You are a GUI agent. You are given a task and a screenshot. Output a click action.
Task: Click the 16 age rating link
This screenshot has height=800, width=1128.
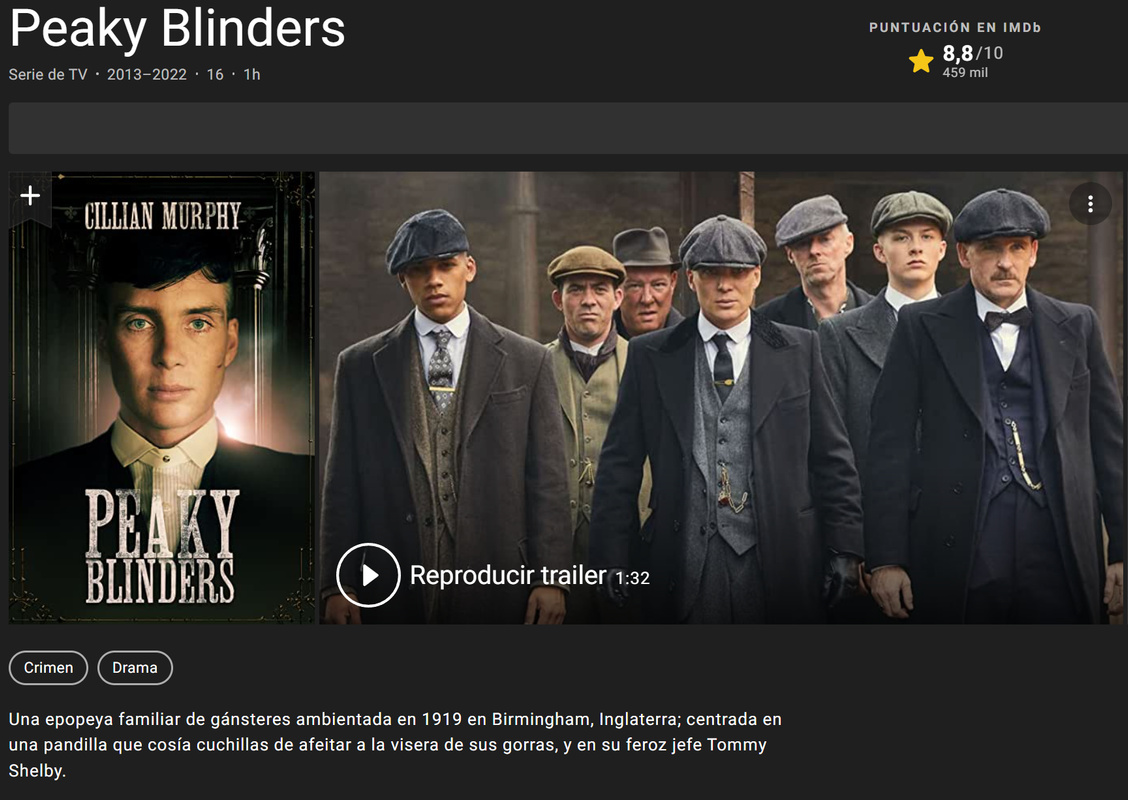pyautogui.click(x=215, y=74)
